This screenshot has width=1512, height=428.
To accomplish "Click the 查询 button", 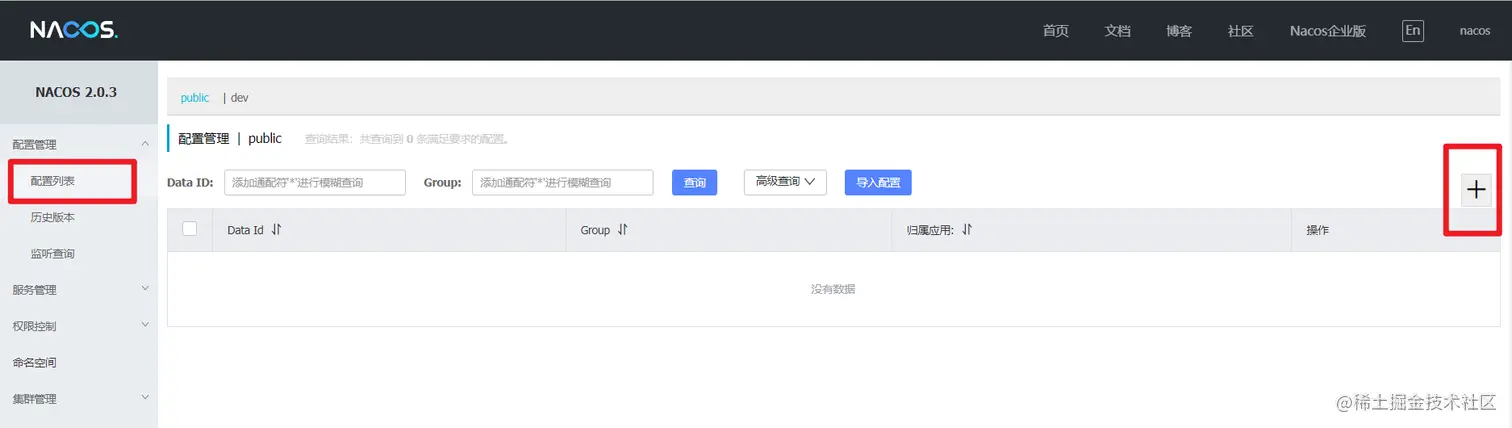I will [695, 183].
